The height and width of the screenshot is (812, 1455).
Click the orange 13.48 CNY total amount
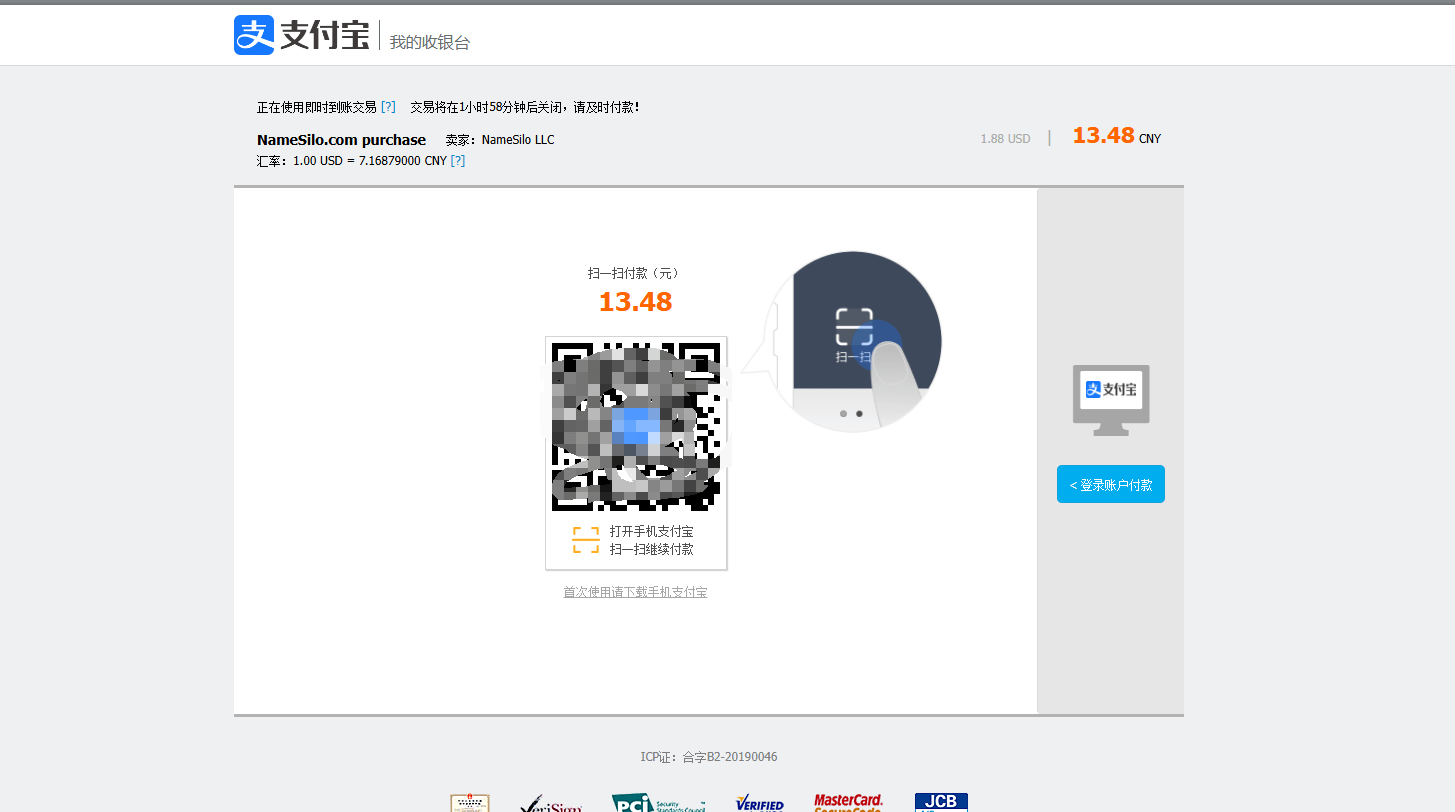[x=1103, y=136]
